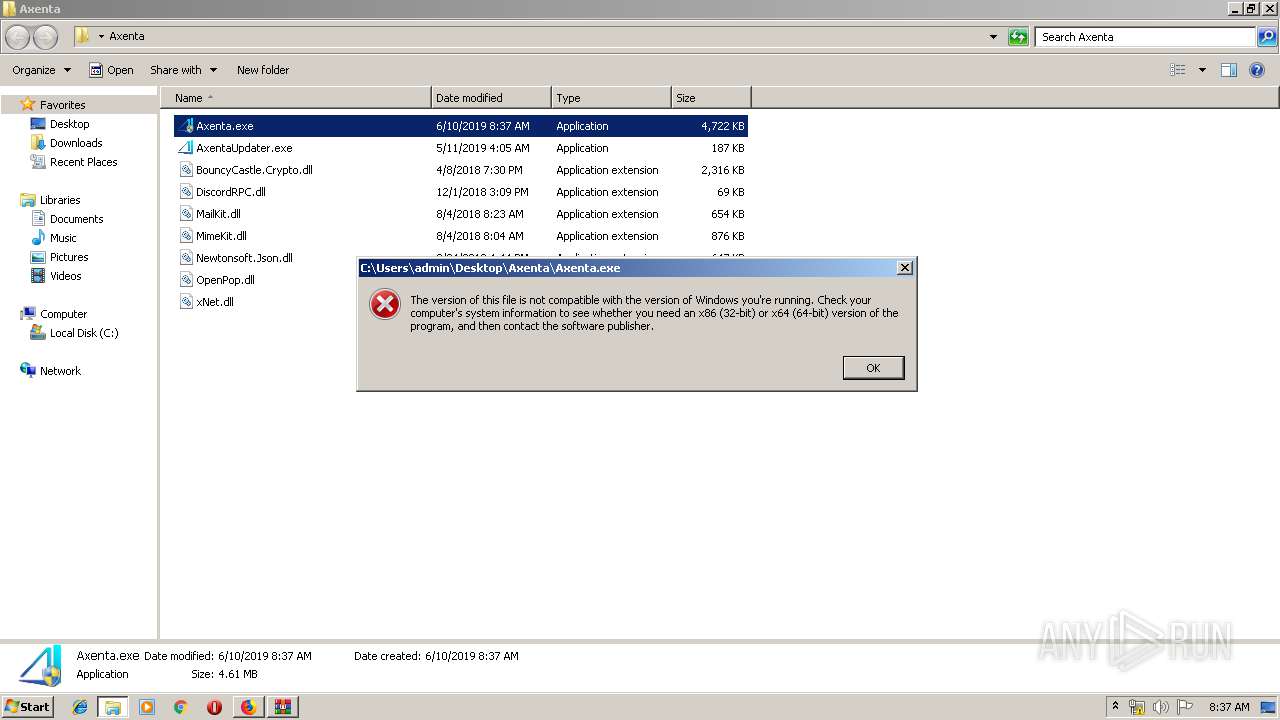Open the Documents library

[76, 219]
